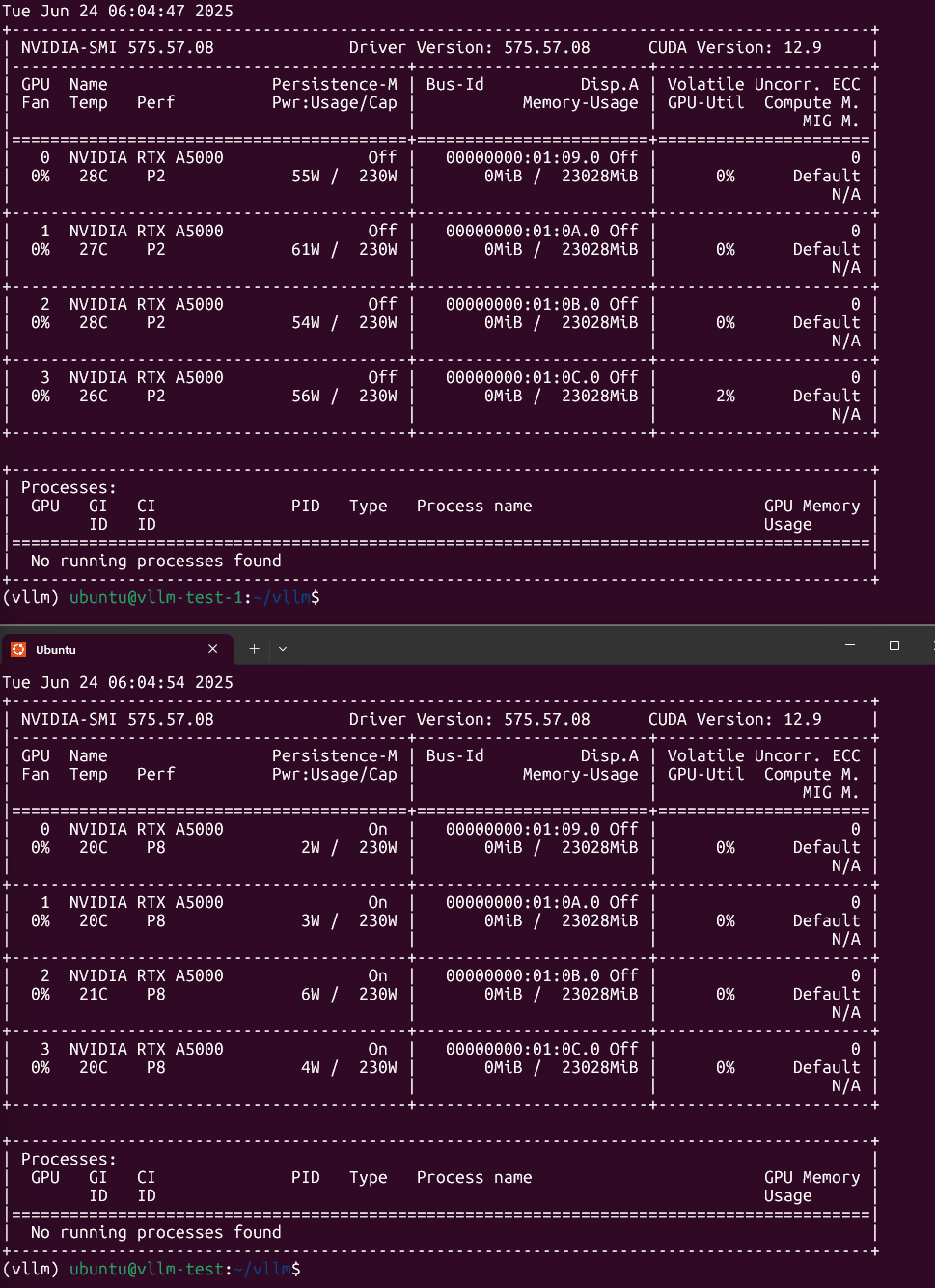Click the '21C' temperature value
Screen dimensions: 935x1288
94,994
